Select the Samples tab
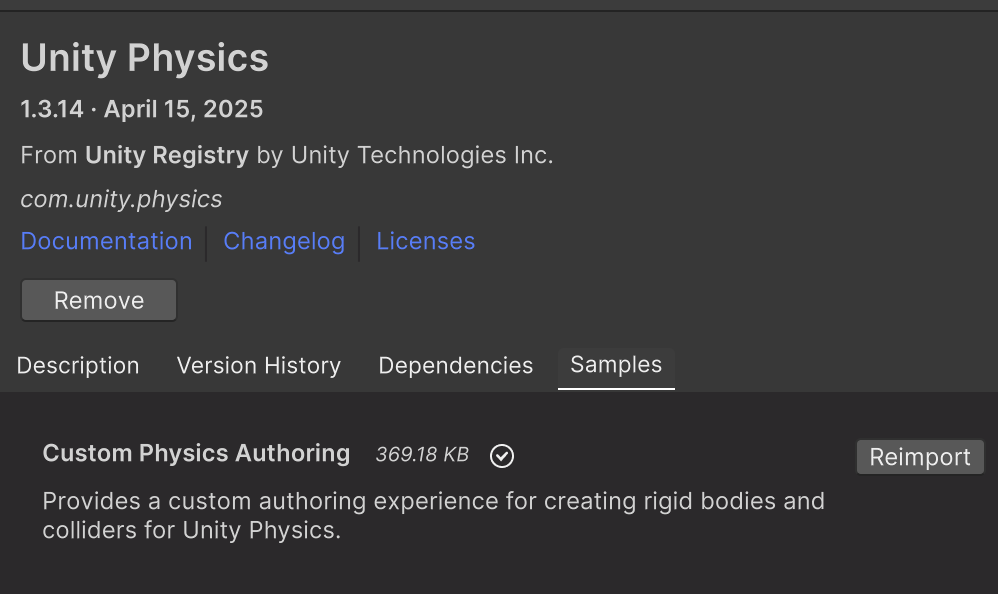The width and height of the screenshot is (998, 594). point(616,366)
